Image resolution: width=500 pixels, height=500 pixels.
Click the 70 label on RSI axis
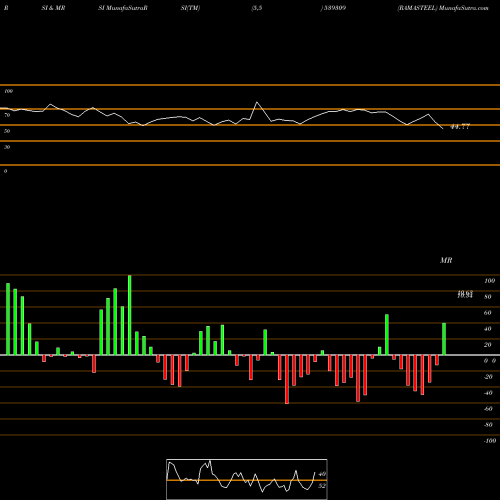7,115
